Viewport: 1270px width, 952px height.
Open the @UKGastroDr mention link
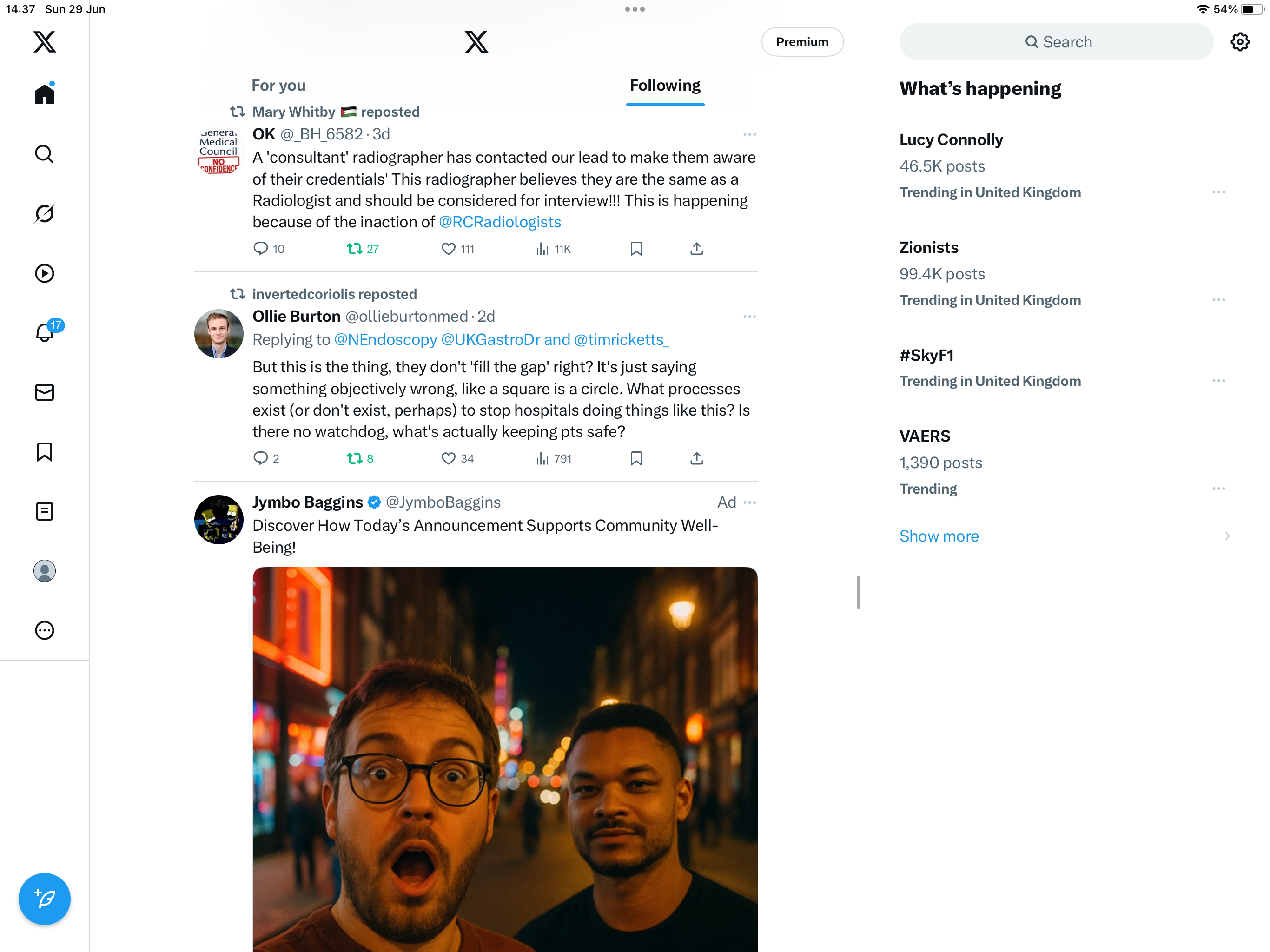point(490,340)
